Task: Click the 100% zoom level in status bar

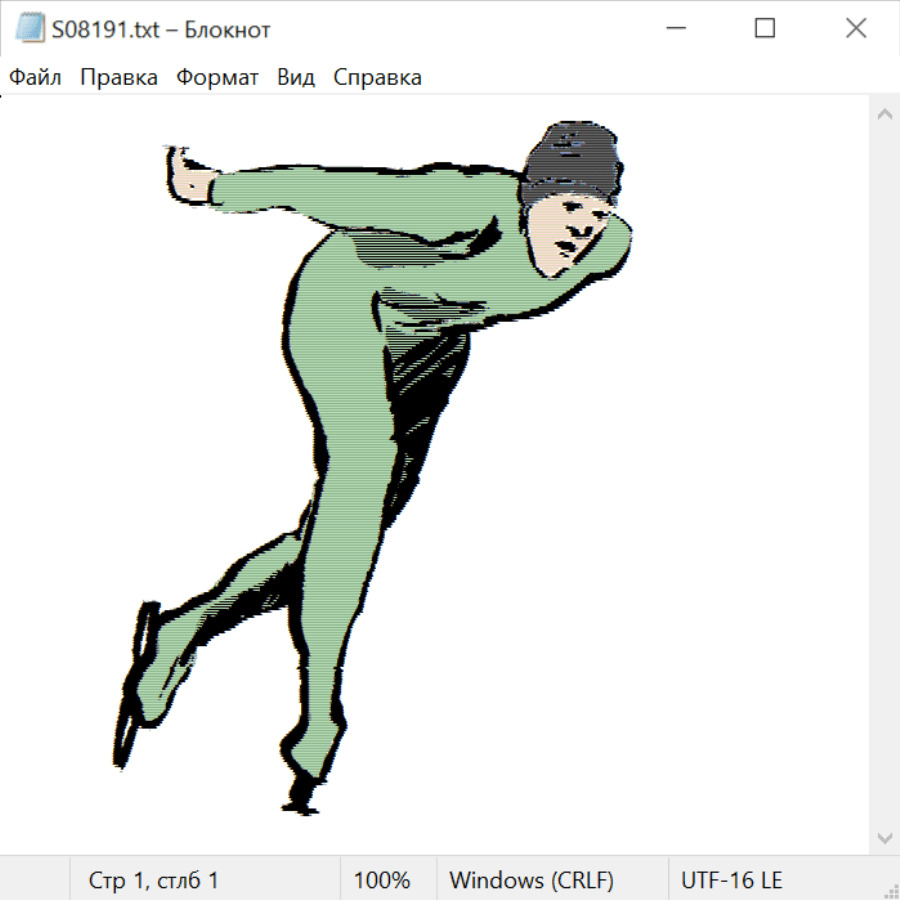Action: pyautogui.click(x=382, y=881)
